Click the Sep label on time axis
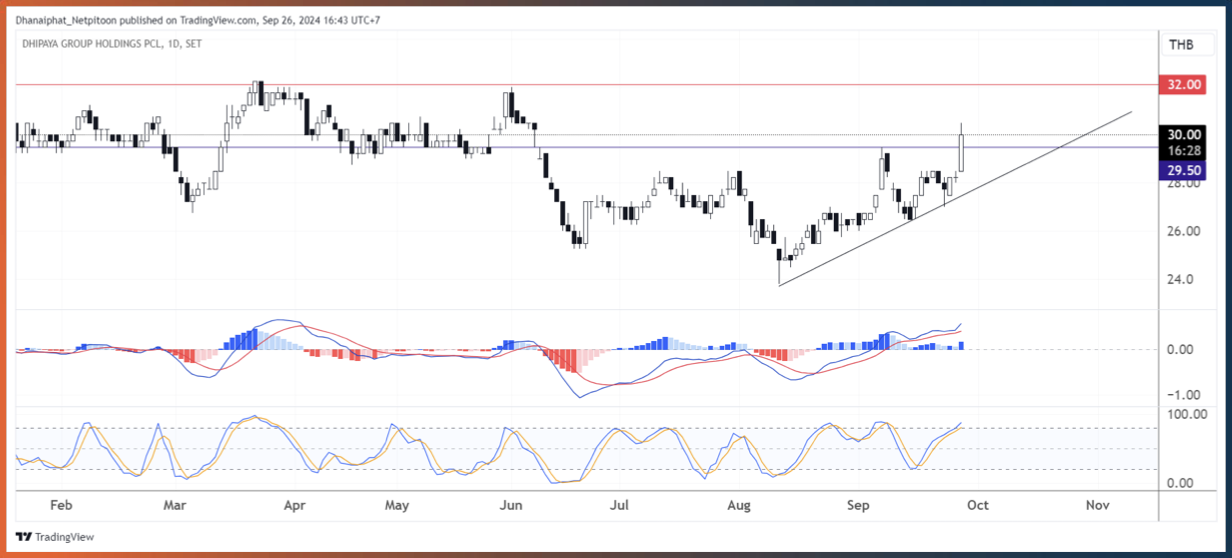1232x558 pixels. (x=857, y=505)
